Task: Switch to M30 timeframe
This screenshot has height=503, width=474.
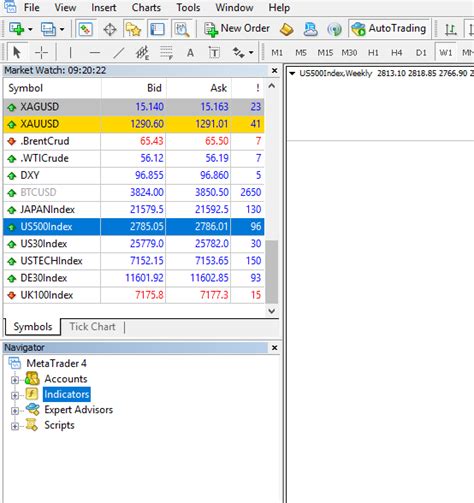Action: pos(349,53)
